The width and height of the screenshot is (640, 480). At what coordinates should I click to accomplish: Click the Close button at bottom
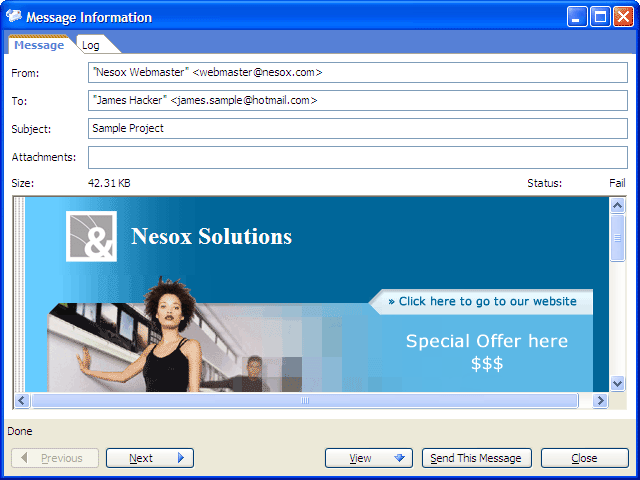tap(584, 458)
